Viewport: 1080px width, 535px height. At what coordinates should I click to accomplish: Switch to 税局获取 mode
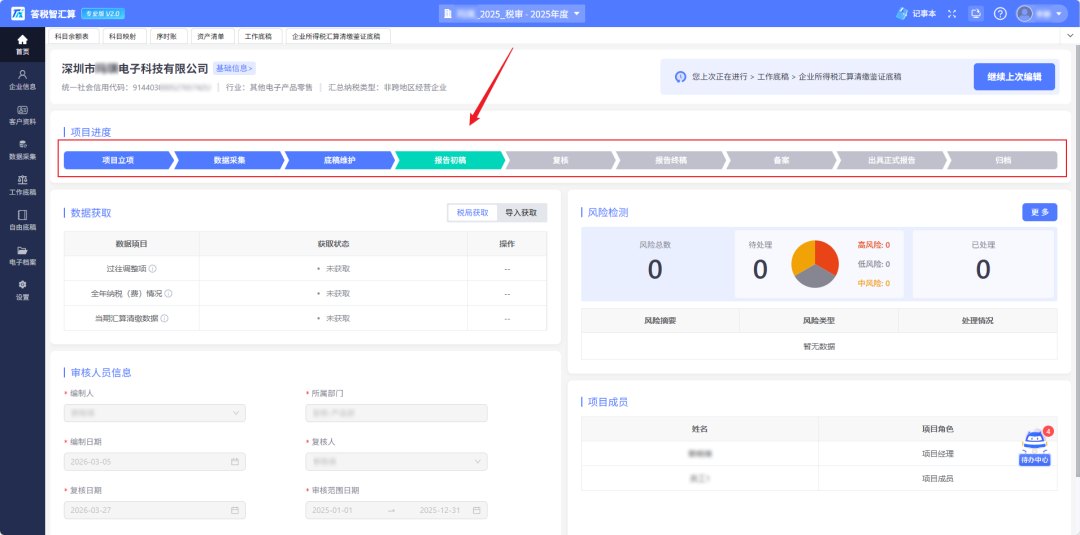(472, 213)
